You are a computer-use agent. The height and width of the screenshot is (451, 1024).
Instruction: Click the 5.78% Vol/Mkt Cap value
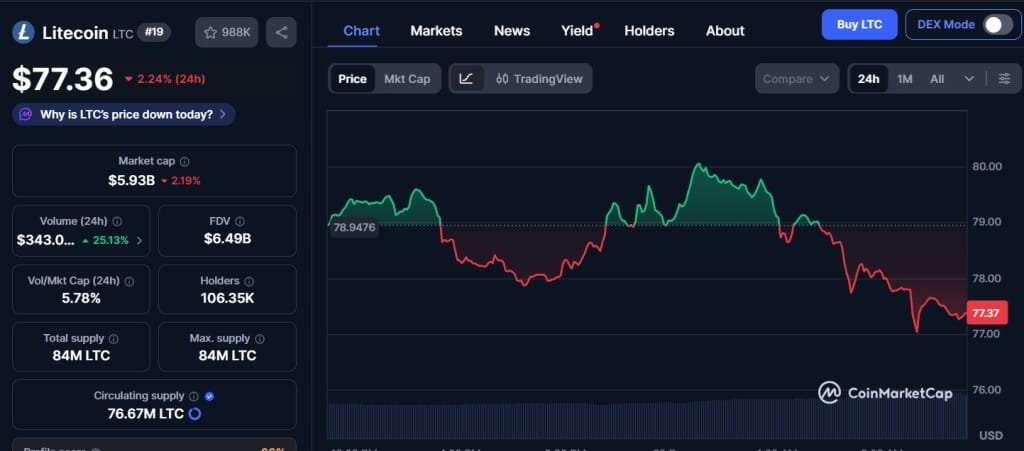point(81,298)
